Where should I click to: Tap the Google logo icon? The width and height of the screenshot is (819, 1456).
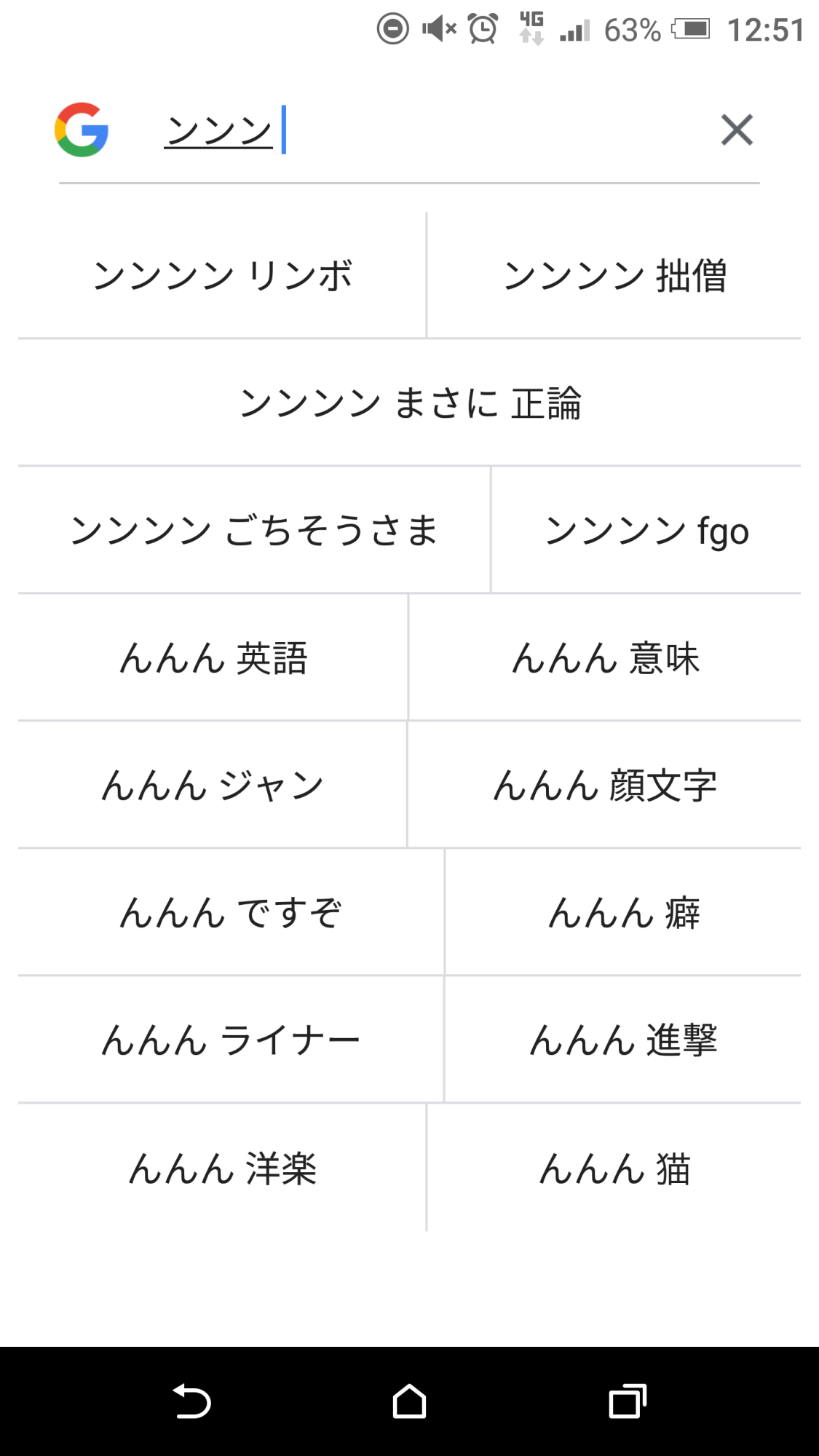82,130
